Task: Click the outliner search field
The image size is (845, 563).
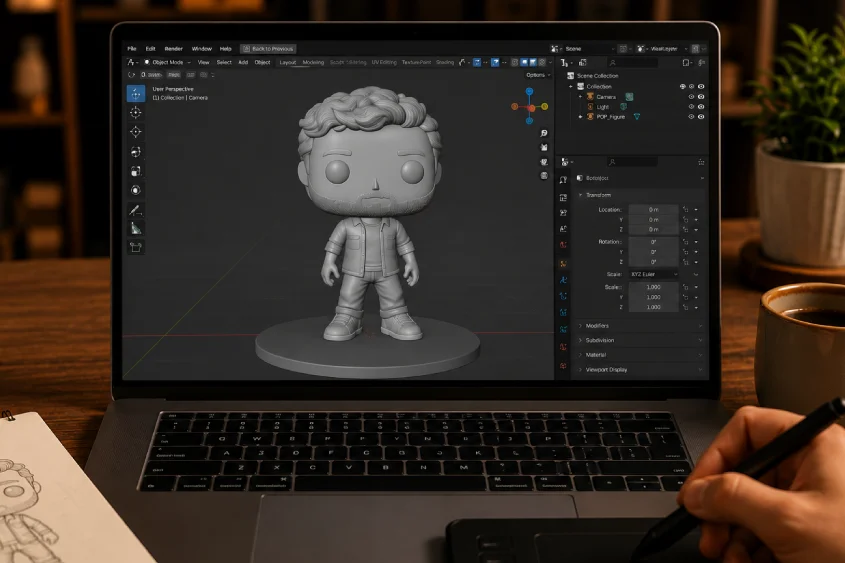Action: (632, 63)
